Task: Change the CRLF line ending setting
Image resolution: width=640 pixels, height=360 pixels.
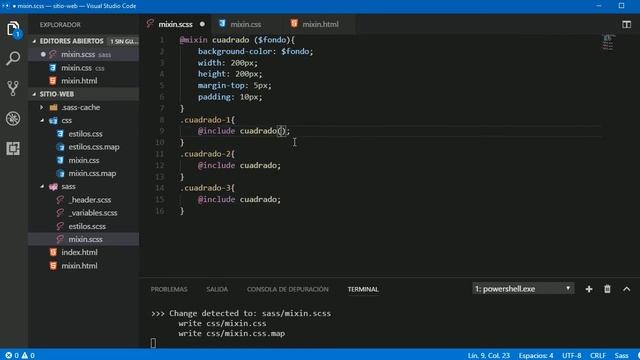Action: (x=598, y=356)
